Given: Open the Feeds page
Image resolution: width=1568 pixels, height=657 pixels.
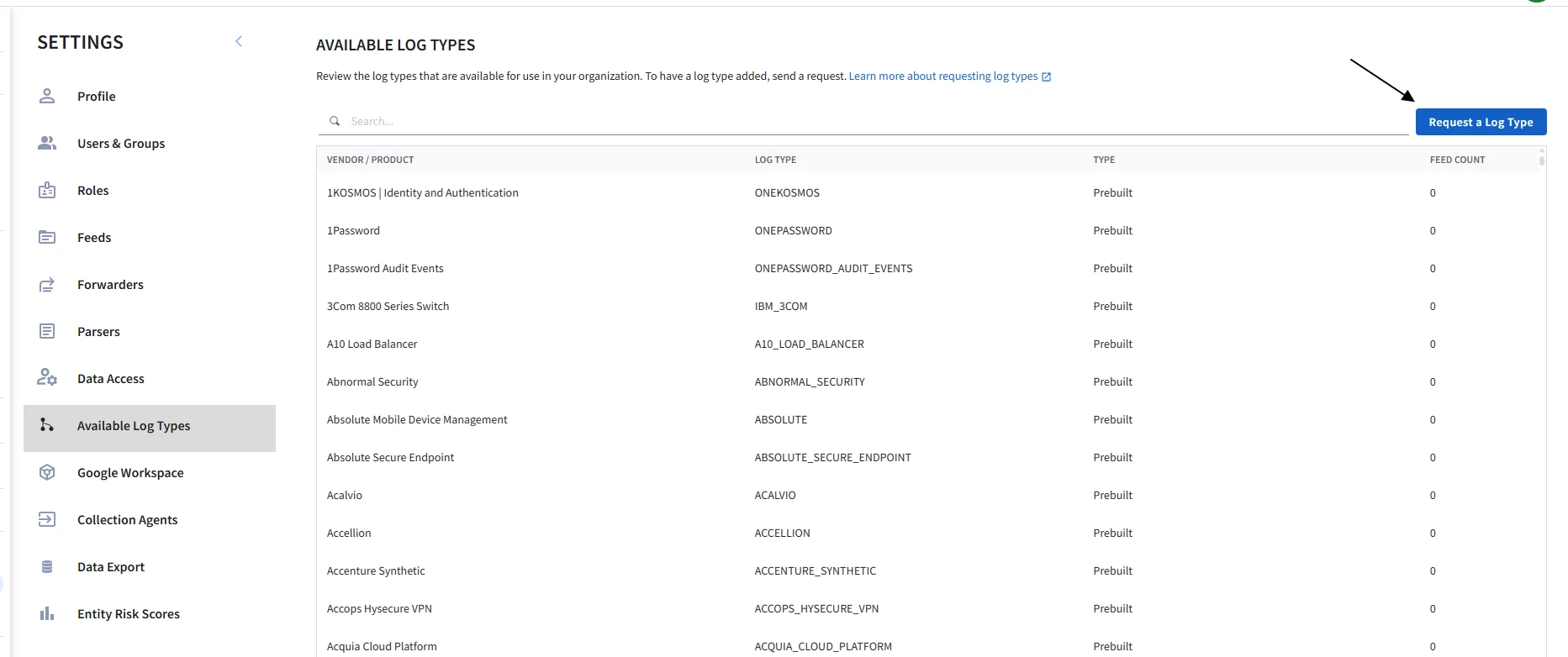Looking at the screenshot, I should point(150,237).
